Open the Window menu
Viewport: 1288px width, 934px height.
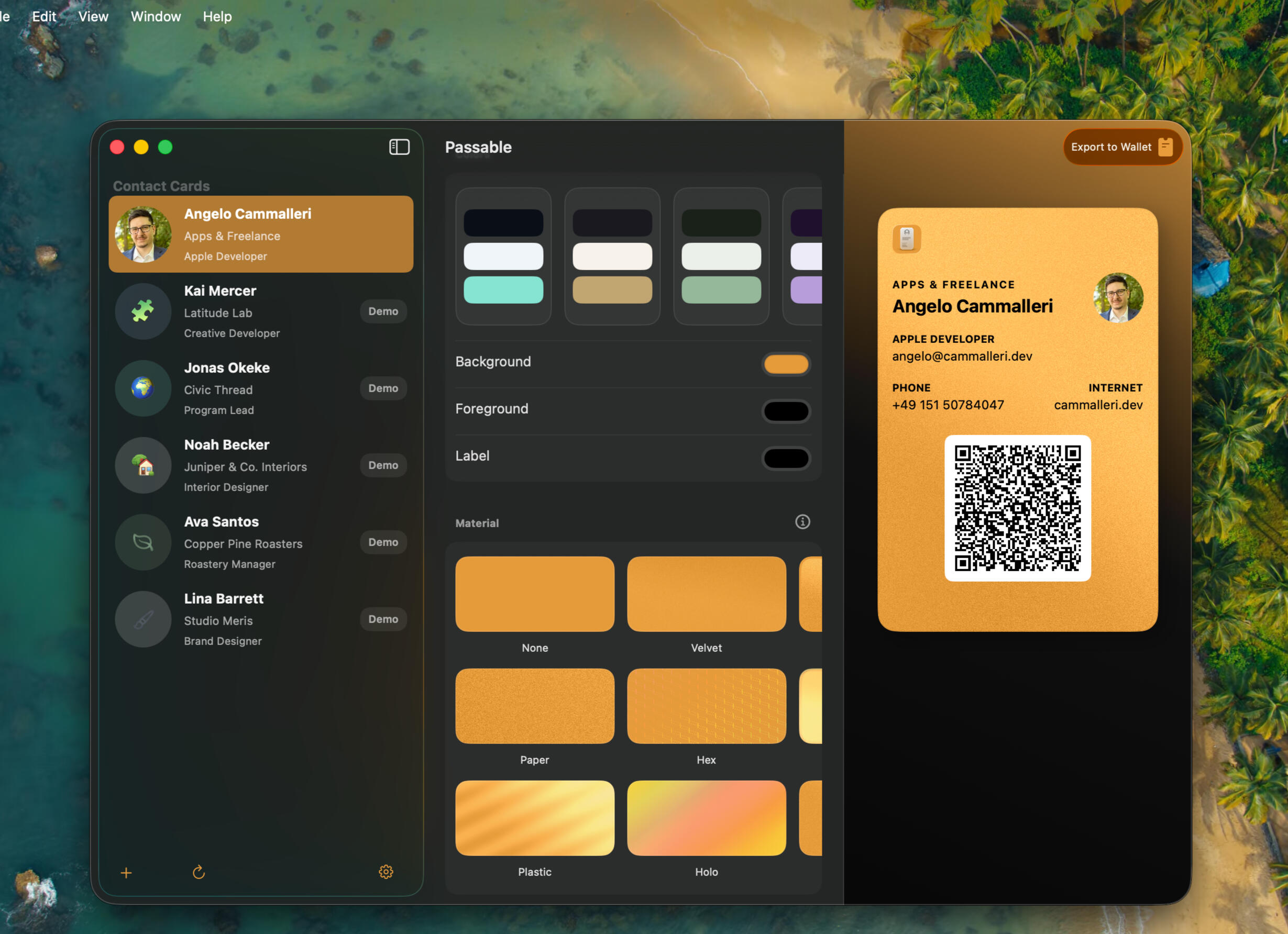156,16
